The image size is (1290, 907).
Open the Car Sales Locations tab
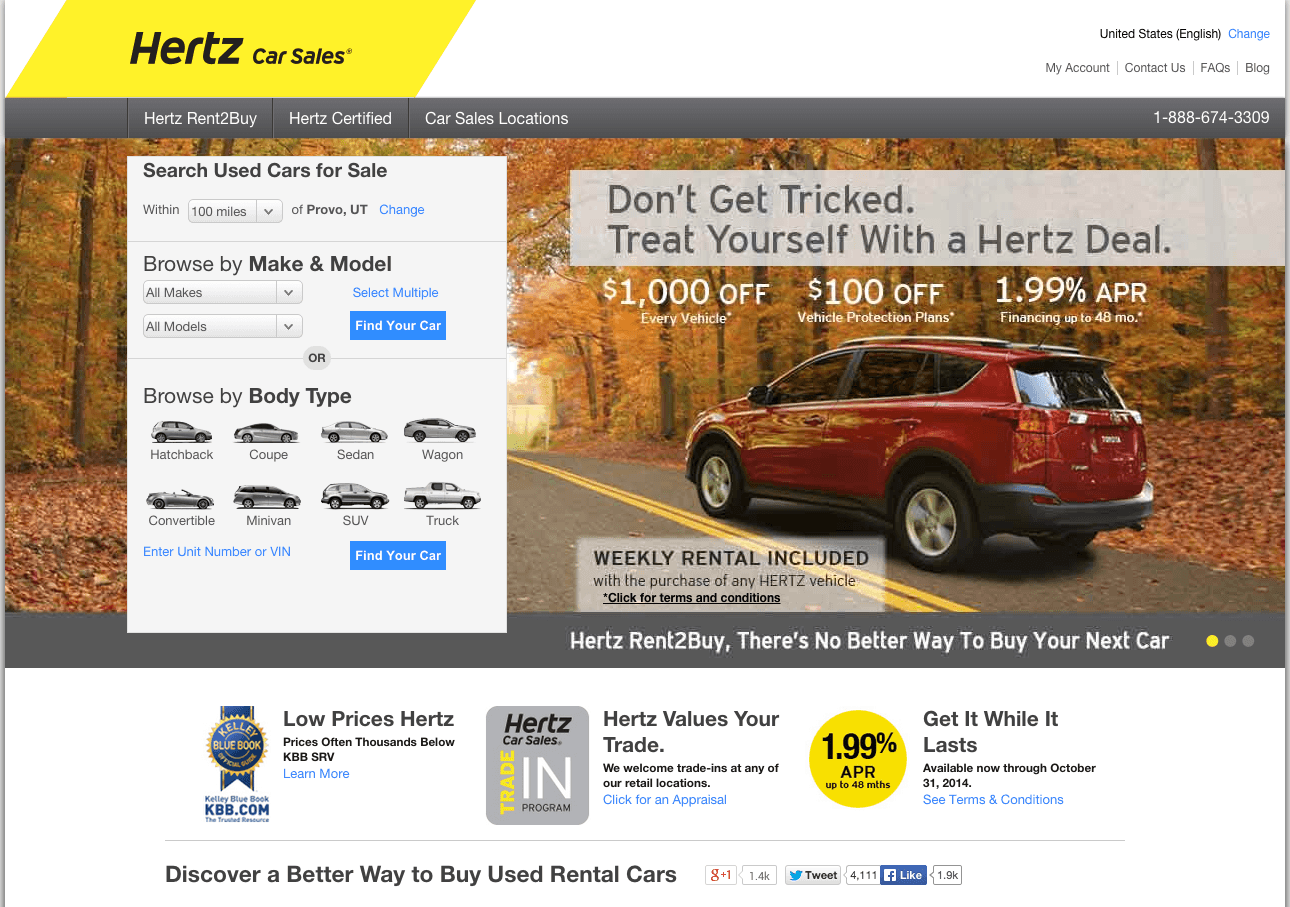tap(496, 118)
